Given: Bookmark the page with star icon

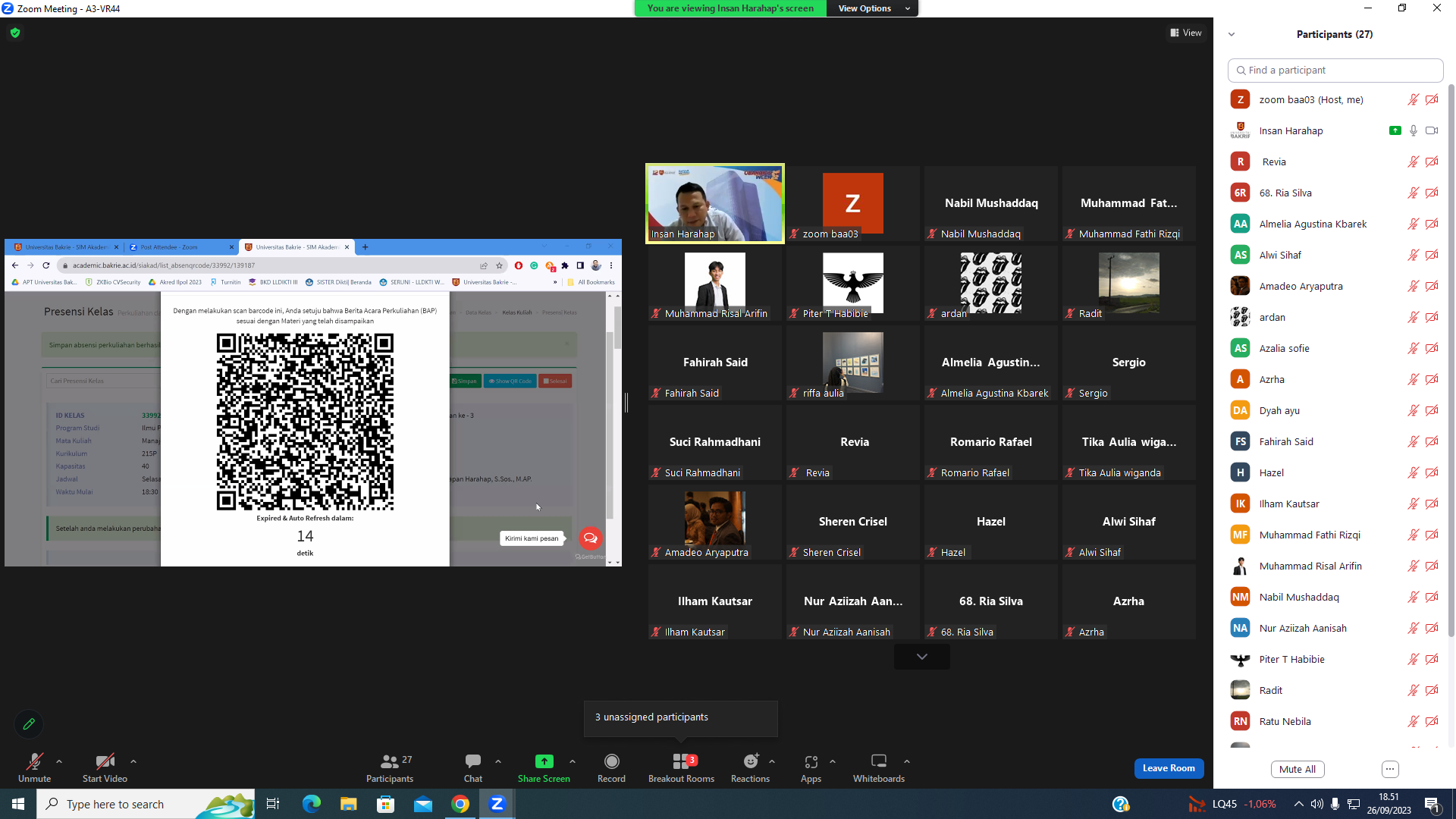Looking at the screenshot, I should pyautogui.click(x=499, y=265).
